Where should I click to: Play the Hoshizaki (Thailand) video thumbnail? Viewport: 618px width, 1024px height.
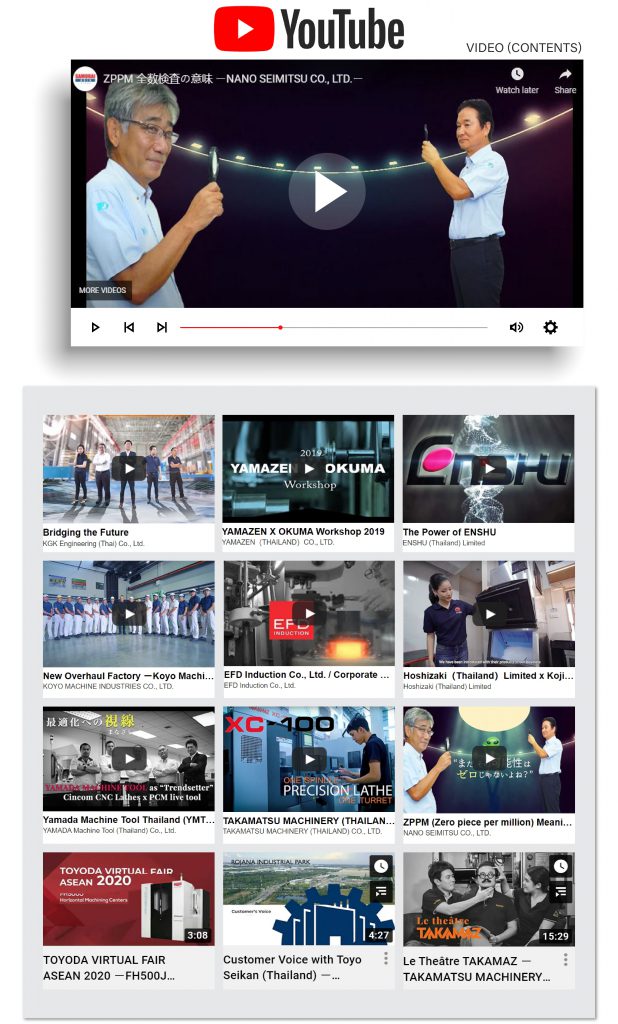click(x=489, y=613)
